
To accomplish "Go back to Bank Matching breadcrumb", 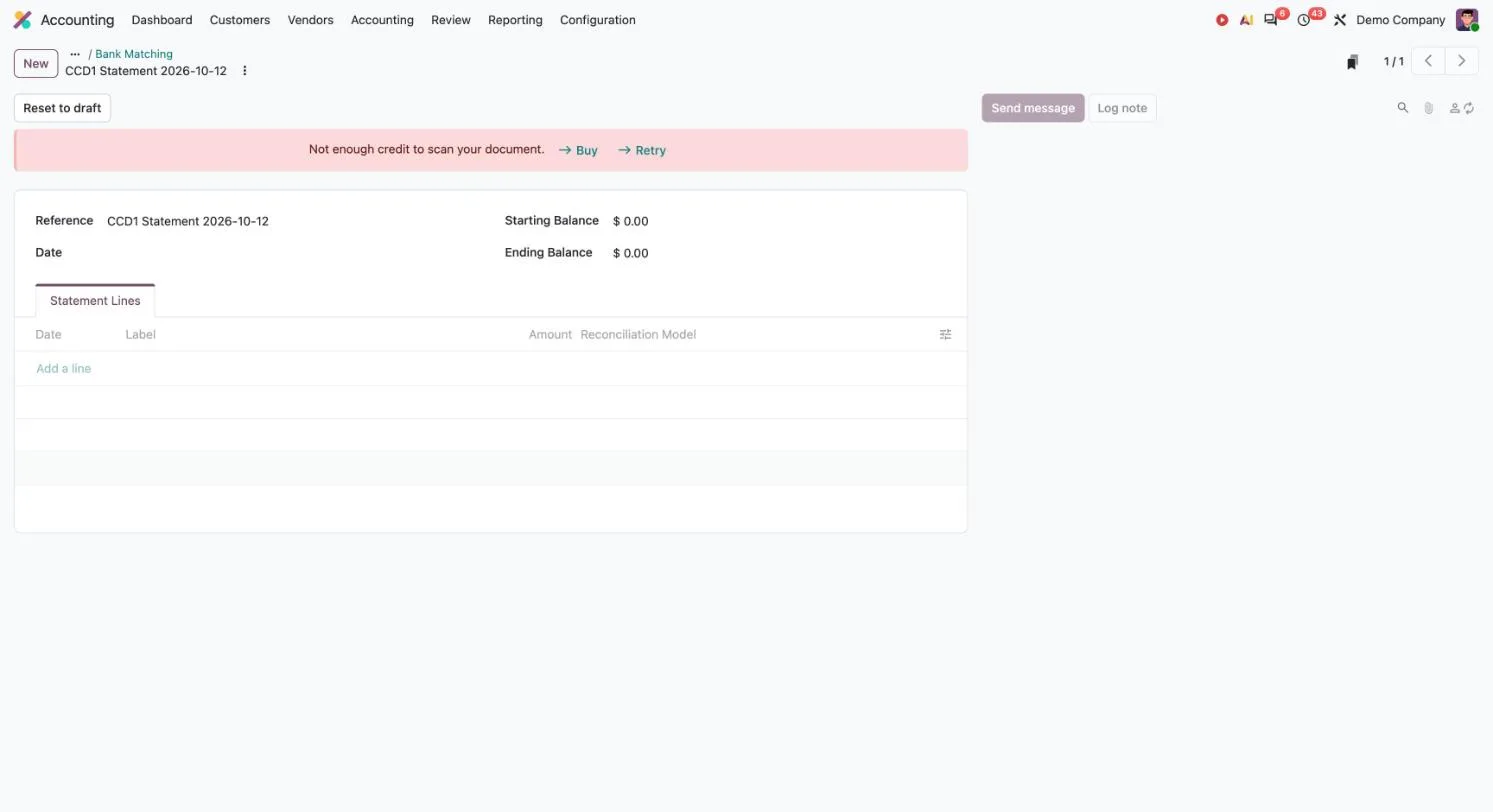I will (x=134, y=54).
